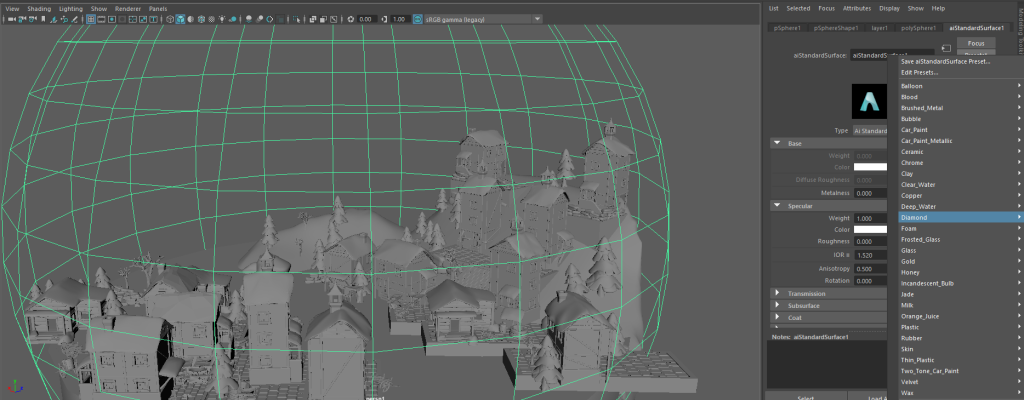
Task: Expand the Coat section
Action: (777, 318)
